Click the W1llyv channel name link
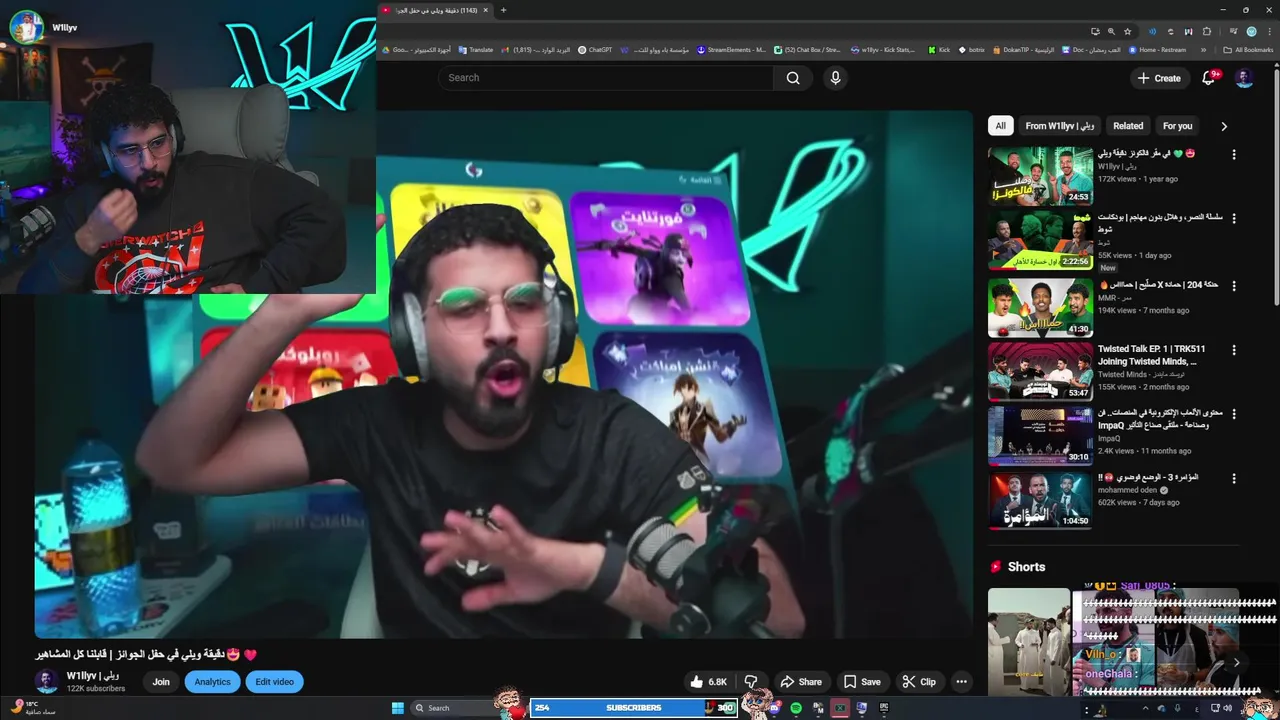Screen dimensions: 1280x720 (93, 676)
